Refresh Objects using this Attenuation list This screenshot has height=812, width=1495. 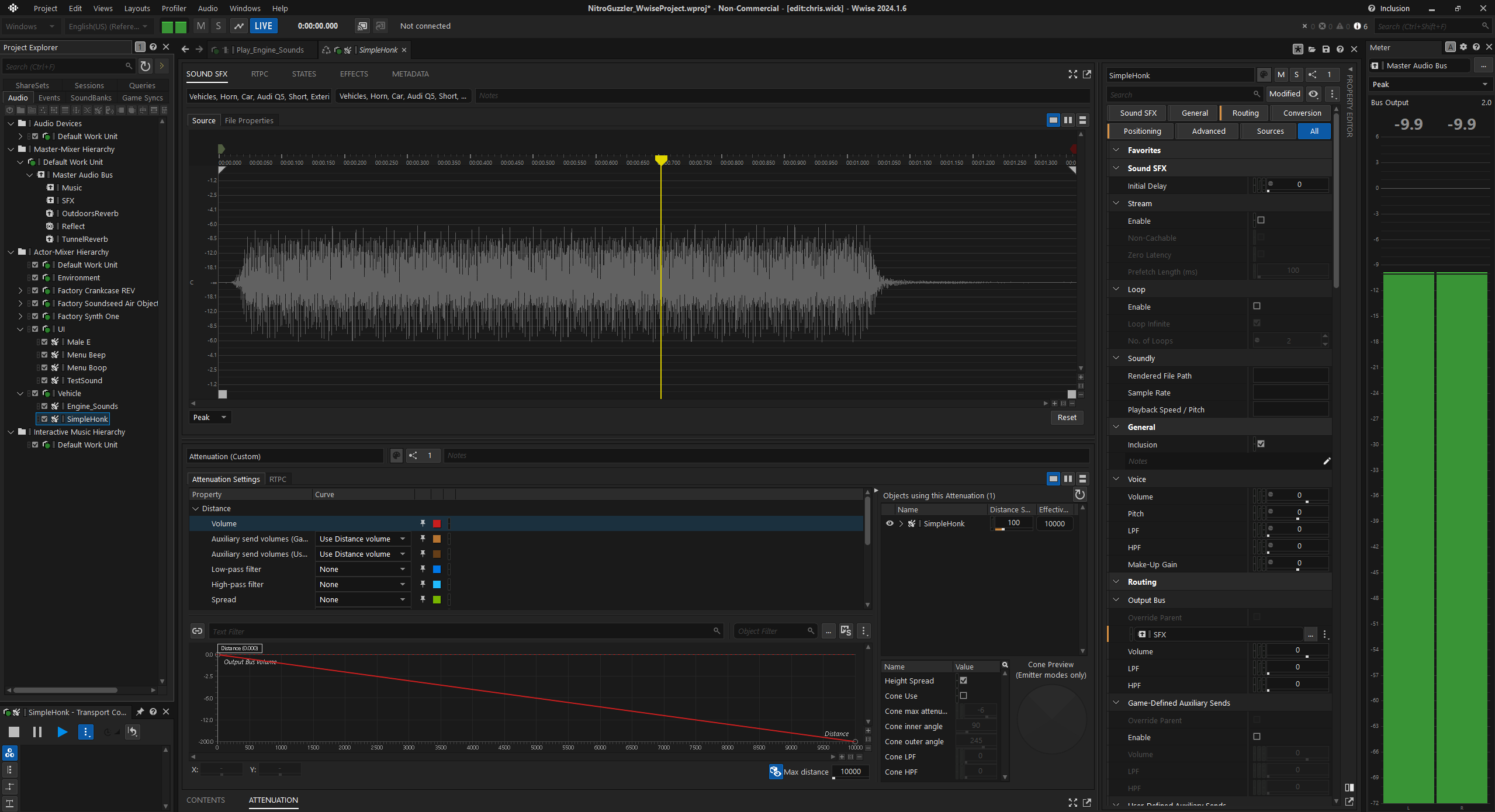1079,495
